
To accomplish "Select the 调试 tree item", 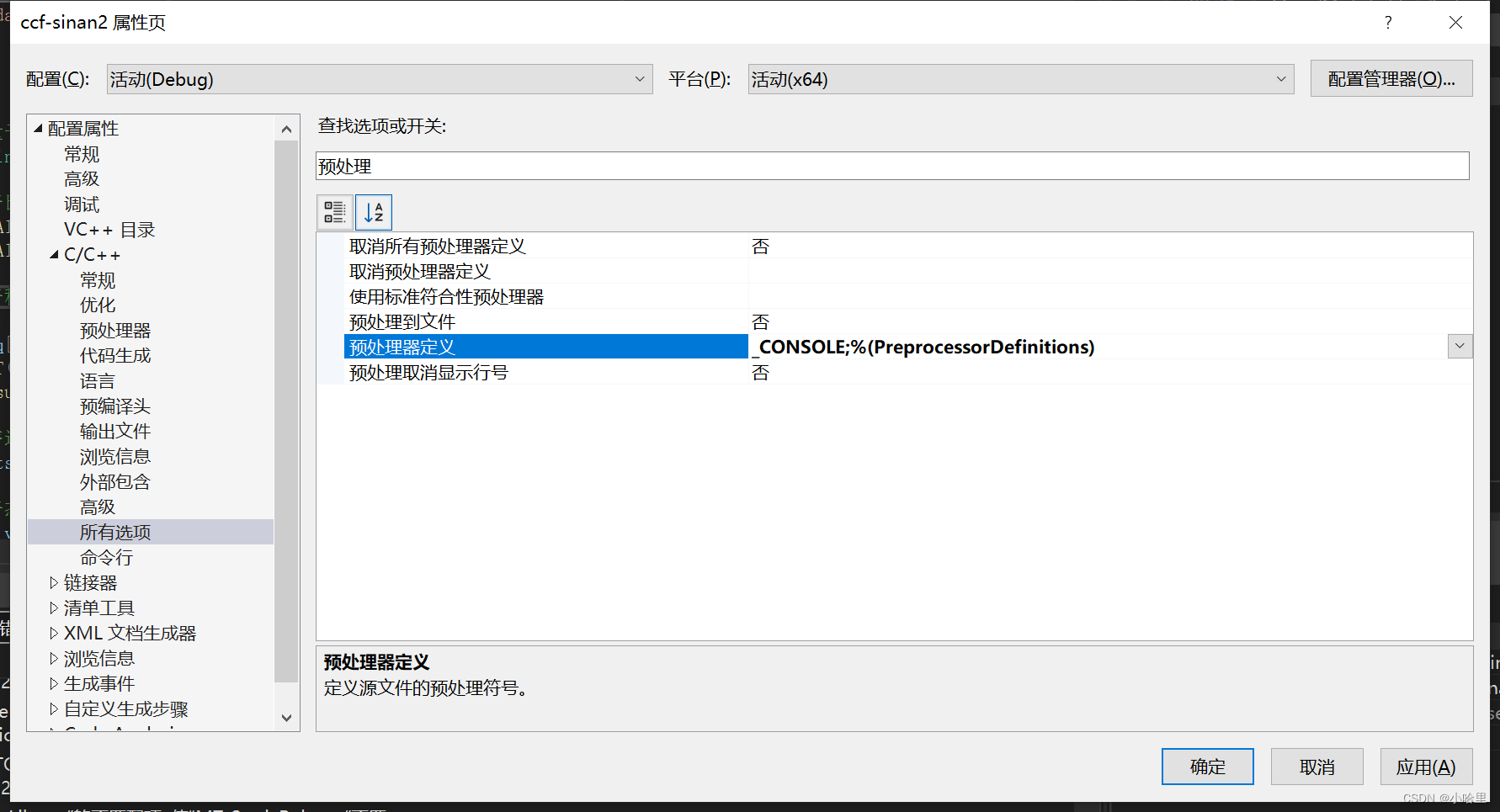I will [x=82, y=204].
